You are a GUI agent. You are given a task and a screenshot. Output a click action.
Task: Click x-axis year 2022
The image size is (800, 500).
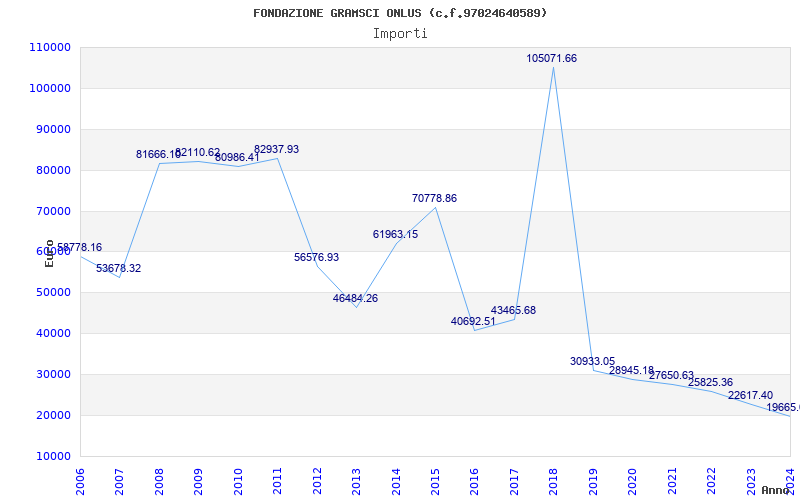coord(711,481)
